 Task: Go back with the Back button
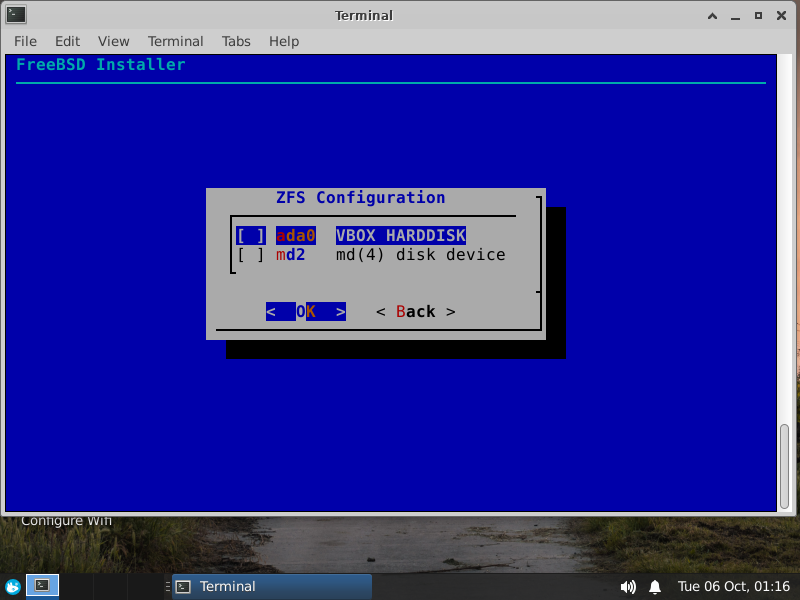[x=415, y=312]
